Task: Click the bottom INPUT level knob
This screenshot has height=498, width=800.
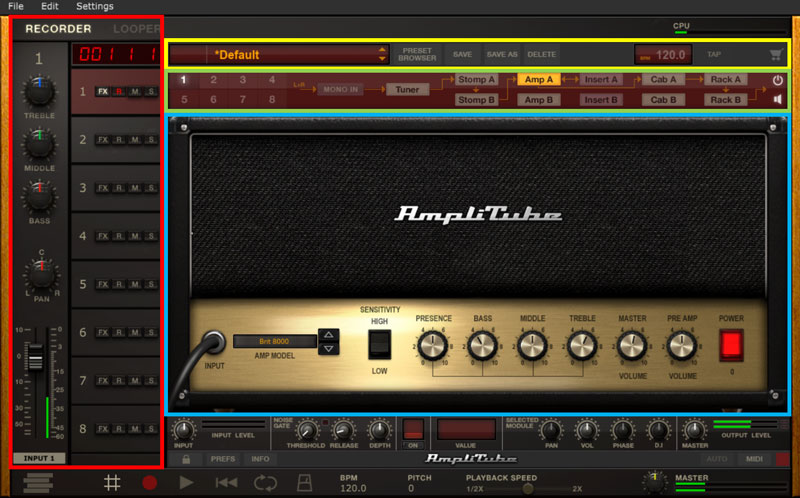Action: pyautogui.click(x=184, y=430)
